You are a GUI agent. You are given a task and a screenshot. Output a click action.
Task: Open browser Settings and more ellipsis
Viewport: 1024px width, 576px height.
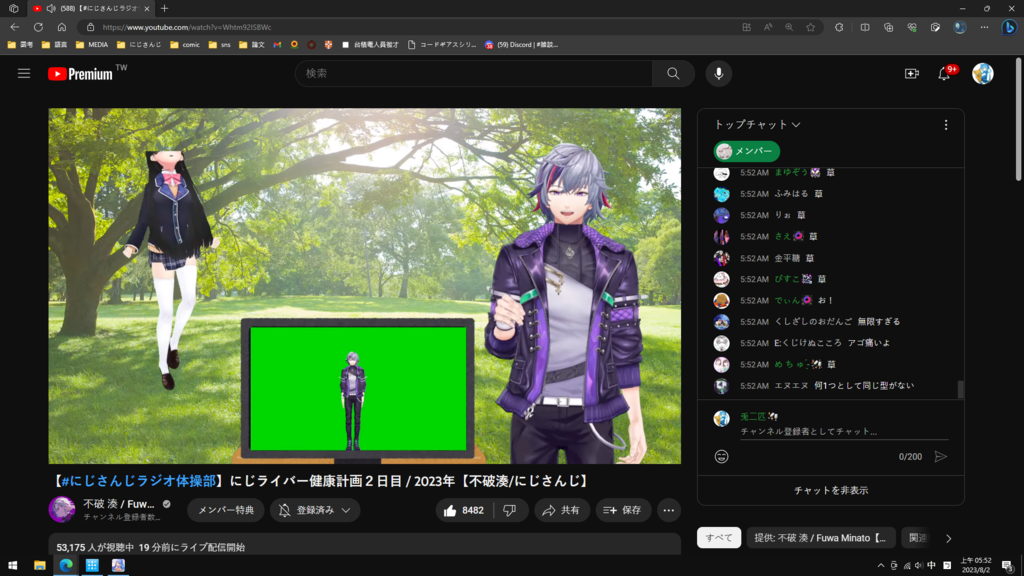click(x=984, y=27)
